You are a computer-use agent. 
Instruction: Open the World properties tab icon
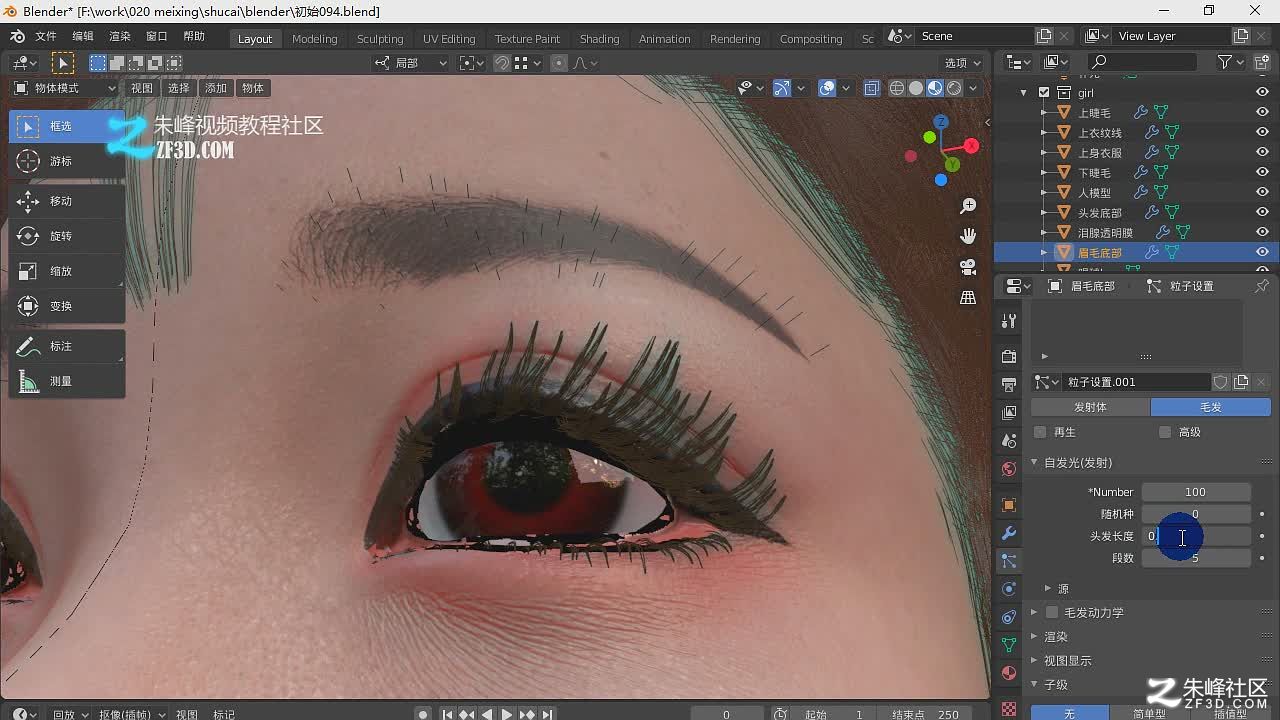coord(1009,469)
